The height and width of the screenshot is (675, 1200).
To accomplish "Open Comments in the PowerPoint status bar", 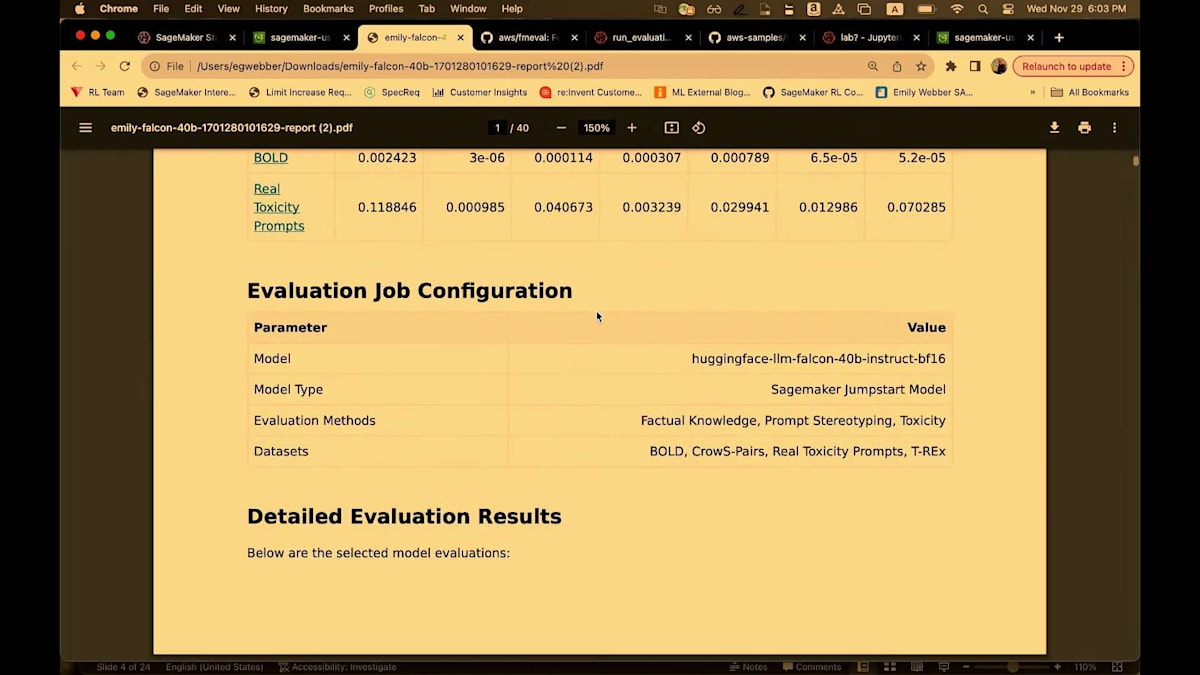I will [x=812, y=667].
